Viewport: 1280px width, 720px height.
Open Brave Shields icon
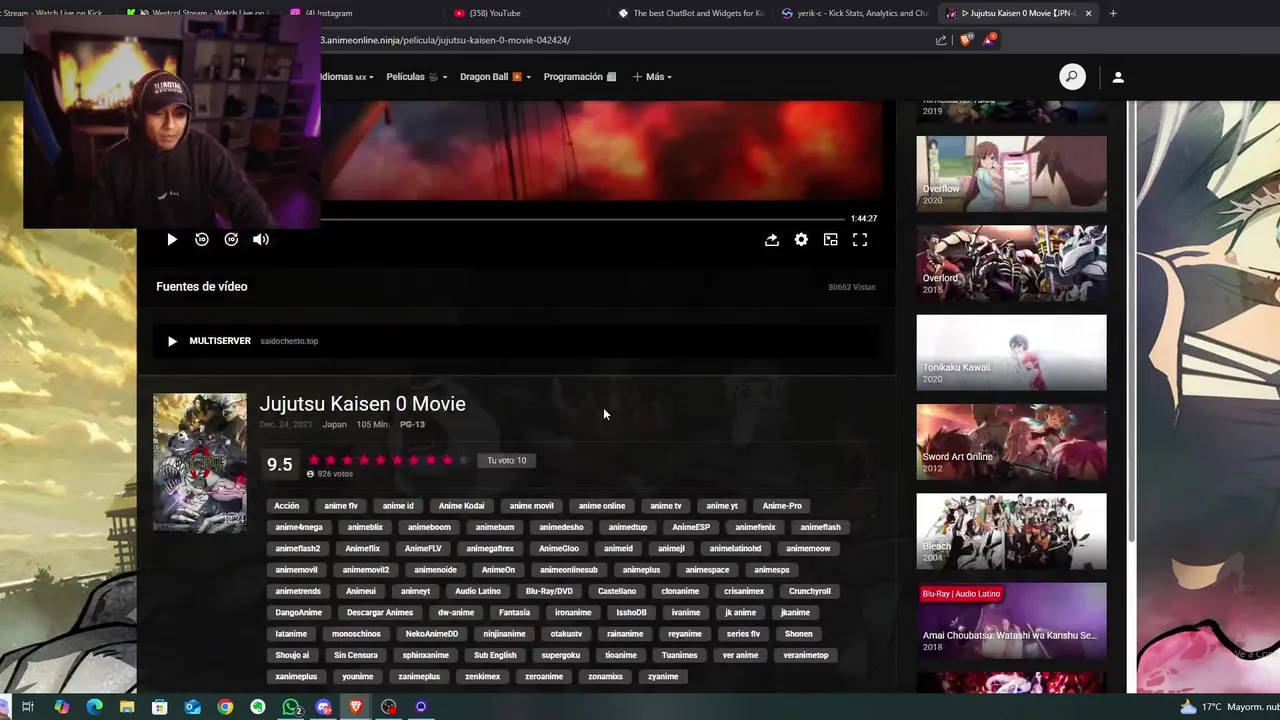tap(965, 40)
